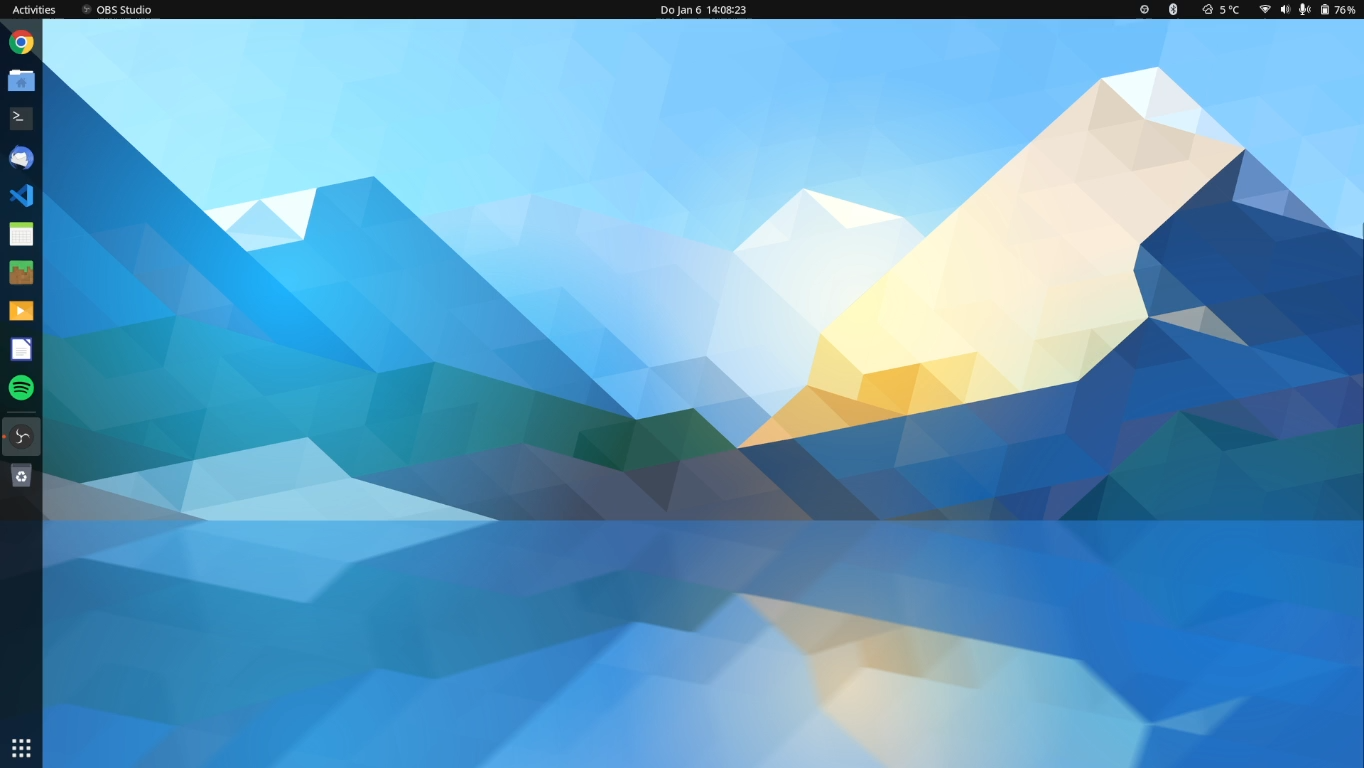Launch the Files manager from the dock
The height and width of the screenshot is (768, 1364).
21,81
